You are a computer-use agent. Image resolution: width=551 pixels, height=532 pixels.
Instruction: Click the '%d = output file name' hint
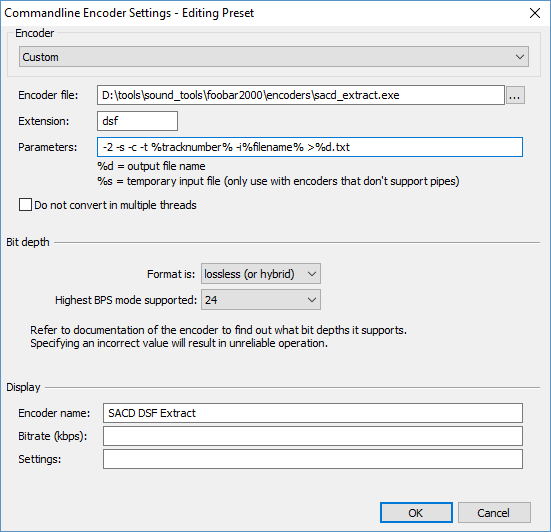pos(151,166)
